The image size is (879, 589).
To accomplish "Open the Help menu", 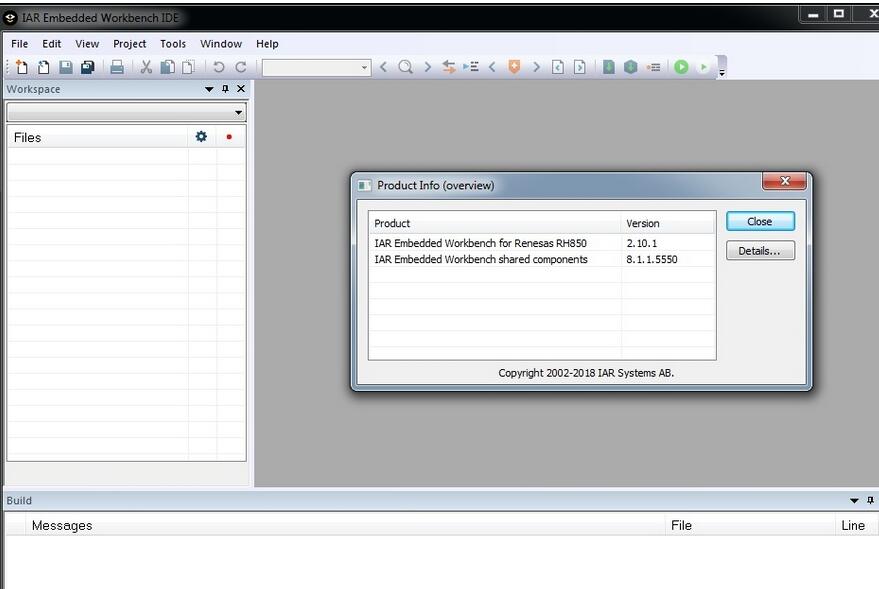I will [x=267, y=44].
